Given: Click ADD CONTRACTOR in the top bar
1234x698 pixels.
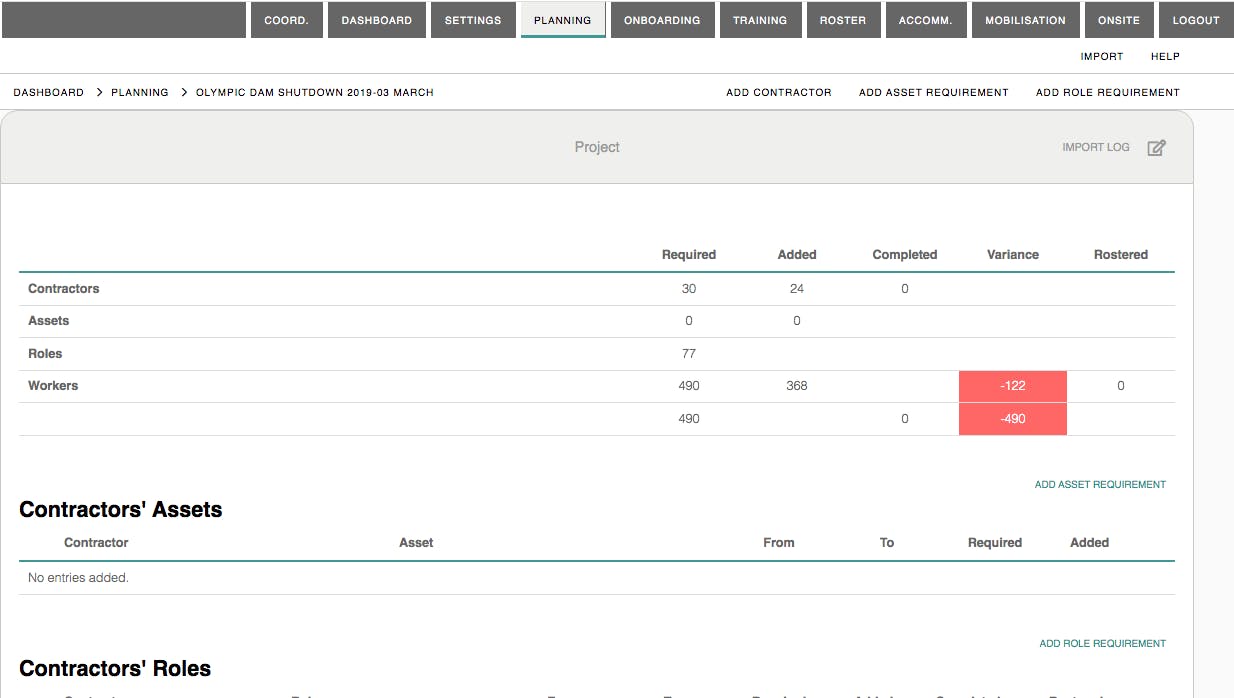Looking at the screenshot, I should [779, 92].
